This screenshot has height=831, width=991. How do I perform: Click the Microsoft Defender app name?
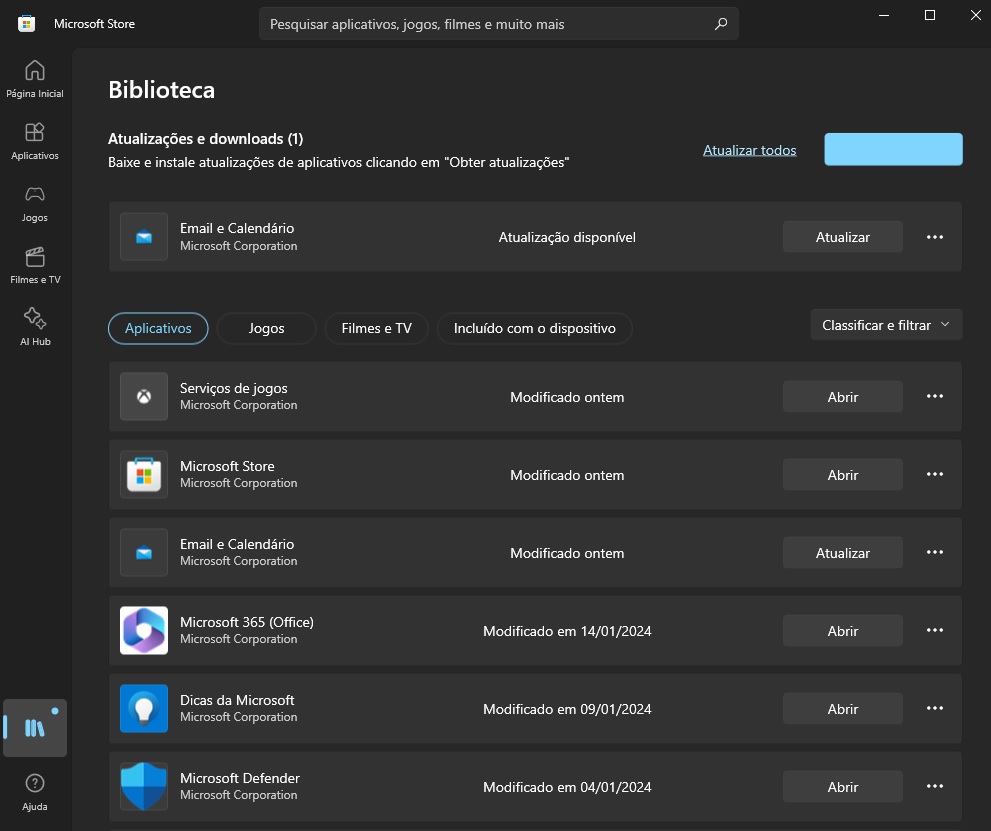coord(240,778)
